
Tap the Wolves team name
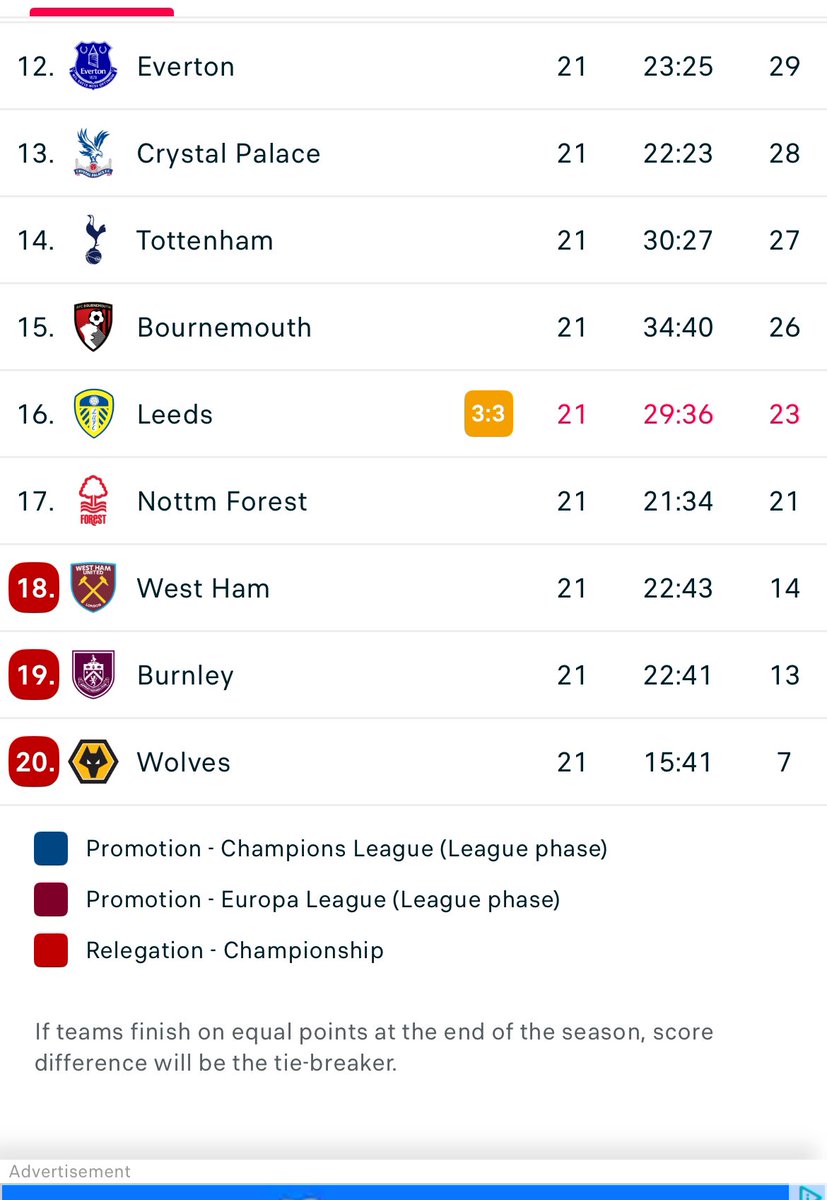pos(184,762)
